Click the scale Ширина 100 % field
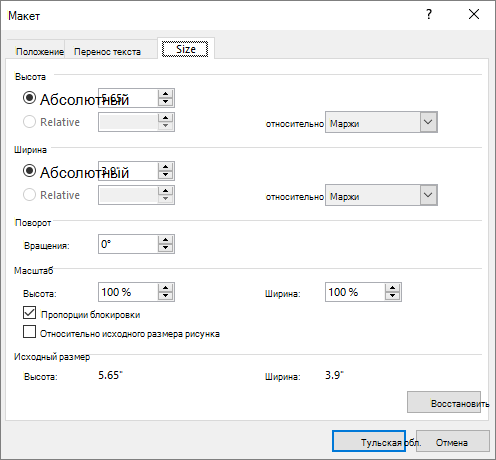496x460 pixels. click(x=355, y=292)
